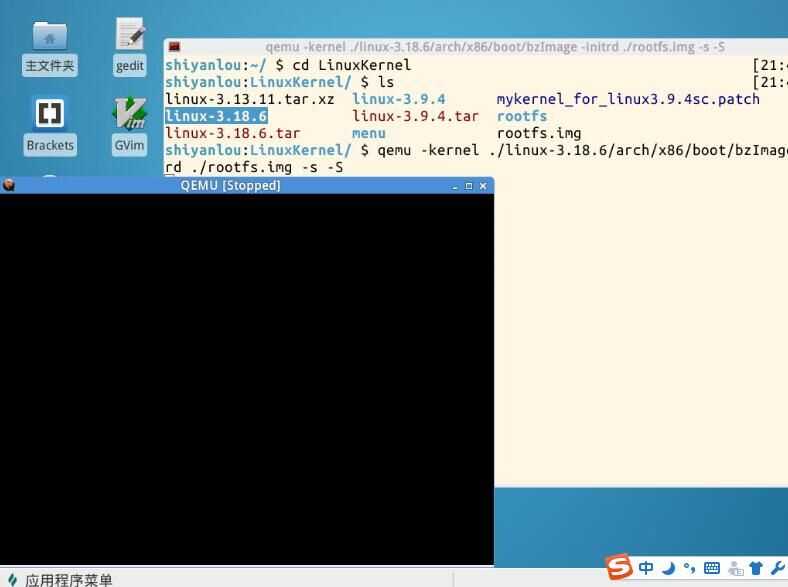
Task: Click linux-3.13.11.tar.xz in the terminal listing
Action: [250, 99]
